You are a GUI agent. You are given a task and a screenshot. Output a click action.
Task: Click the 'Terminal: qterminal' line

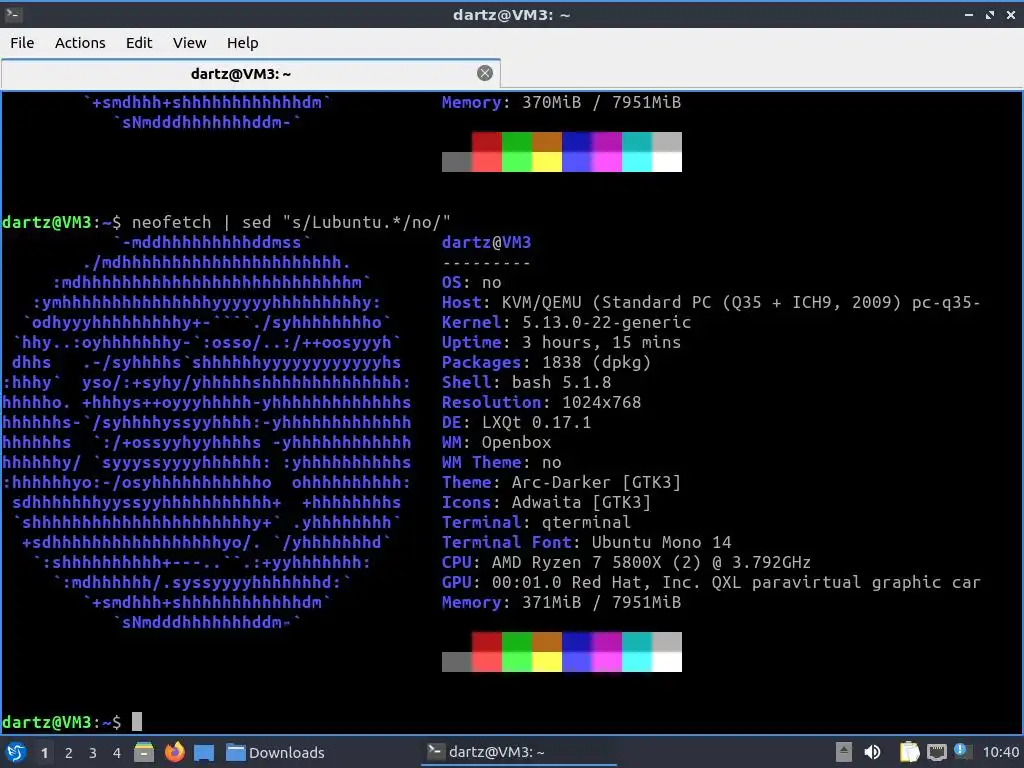536,522
